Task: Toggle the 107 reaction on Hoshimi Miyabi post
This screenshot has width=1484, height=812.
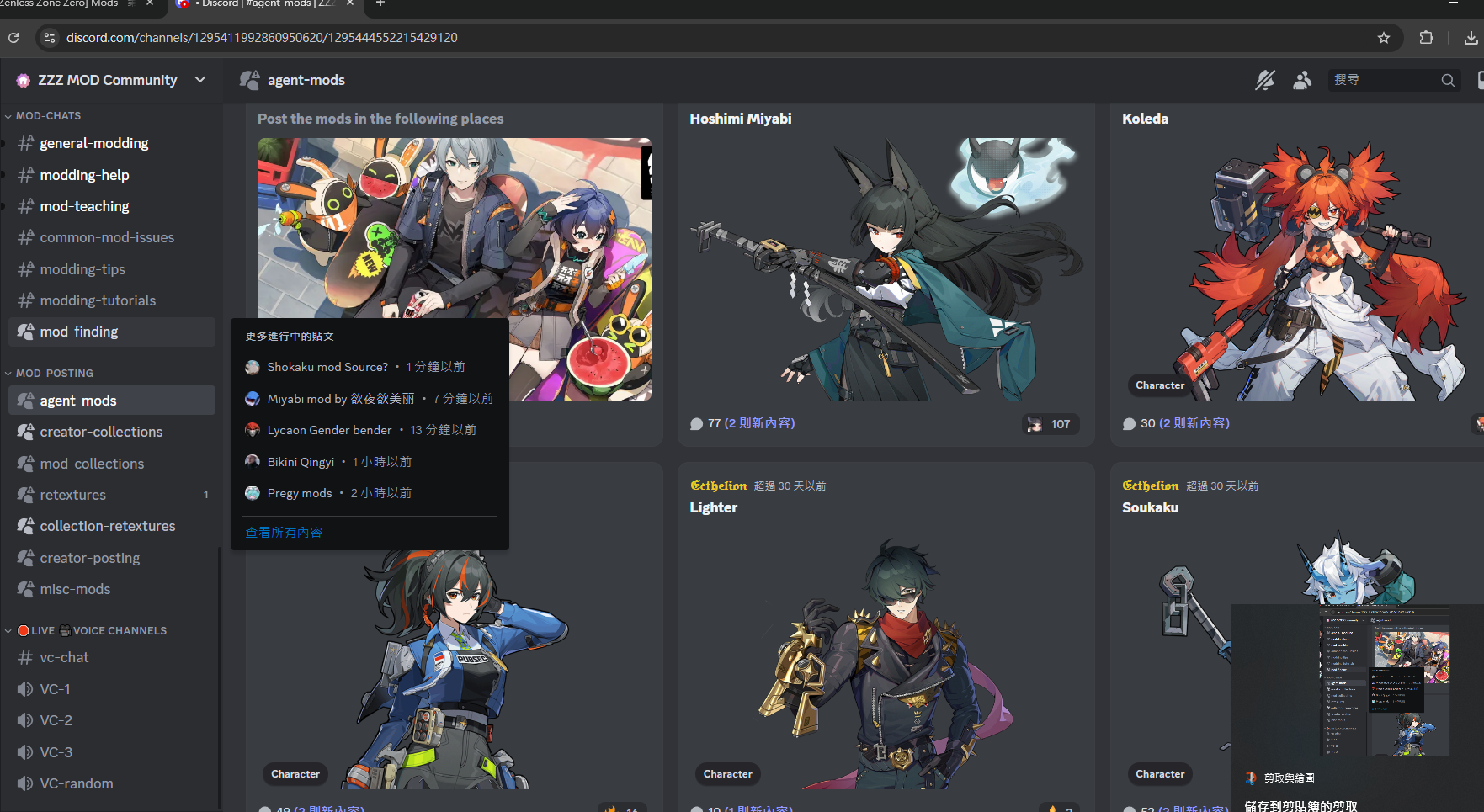Action: pos(1050,424)
